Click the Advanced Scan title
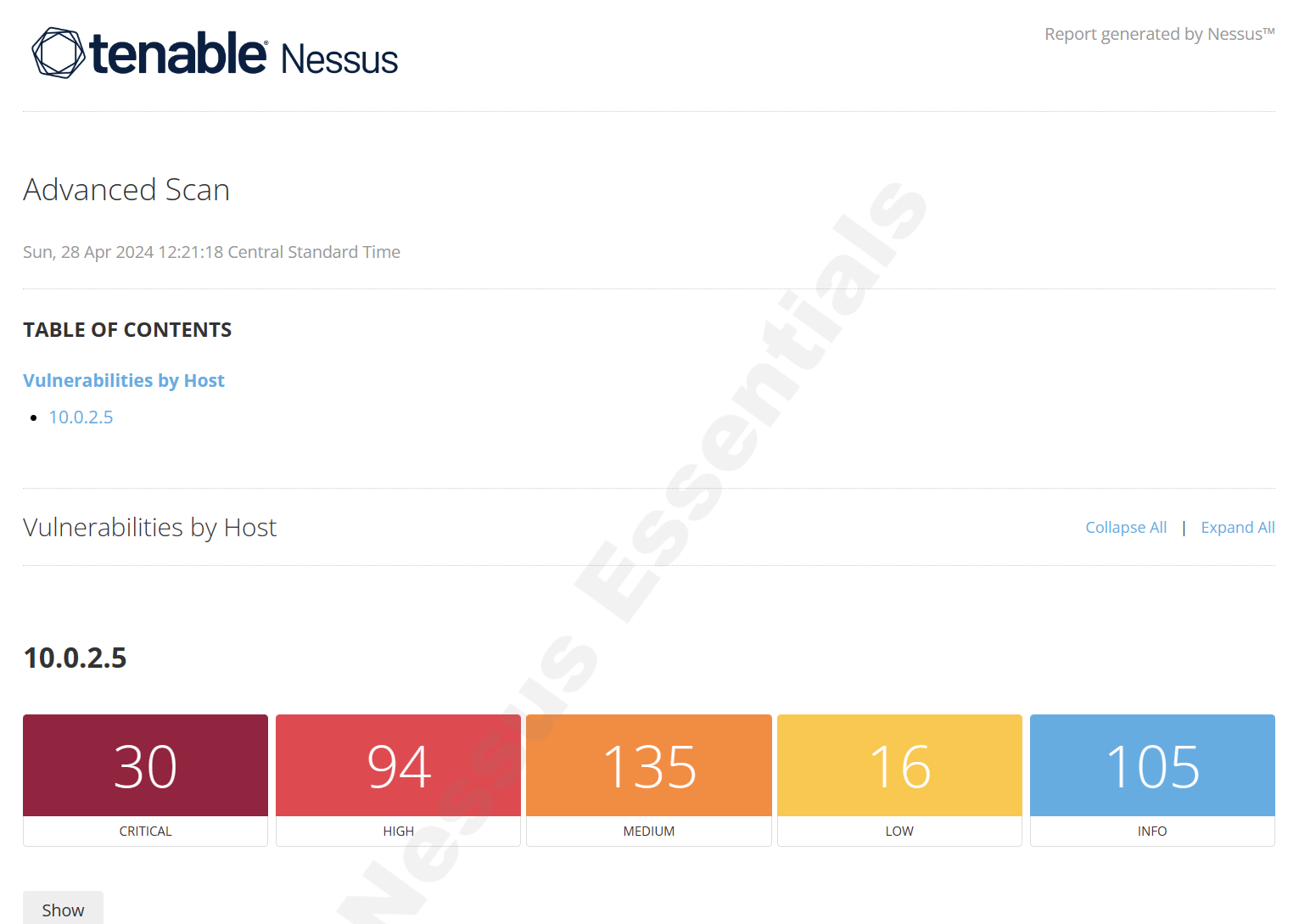The width and height of the screenshot is (1299, 924). (126, 189)
